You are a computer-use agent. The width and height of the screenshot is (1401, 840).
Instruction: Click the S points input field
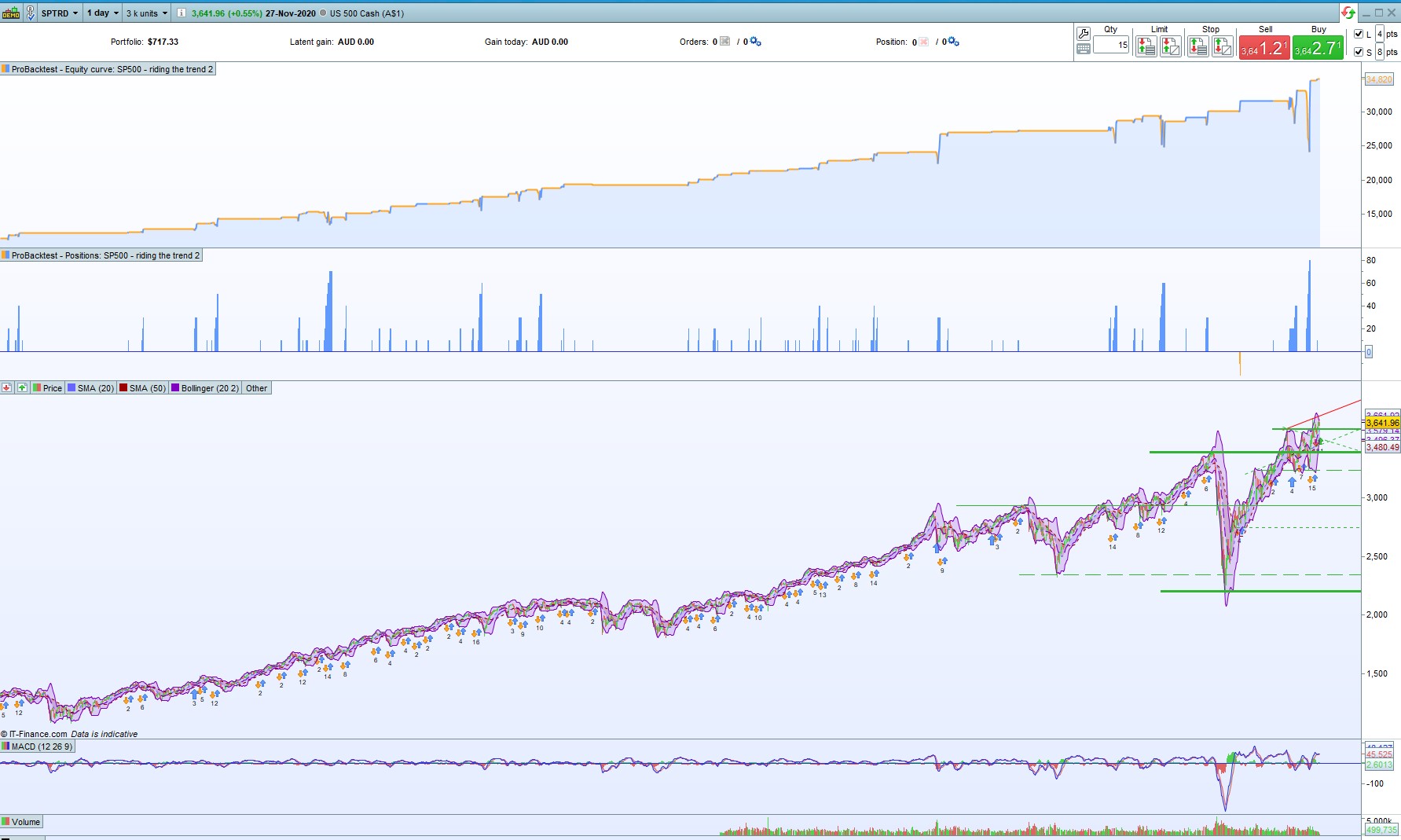coord(1380,52)
